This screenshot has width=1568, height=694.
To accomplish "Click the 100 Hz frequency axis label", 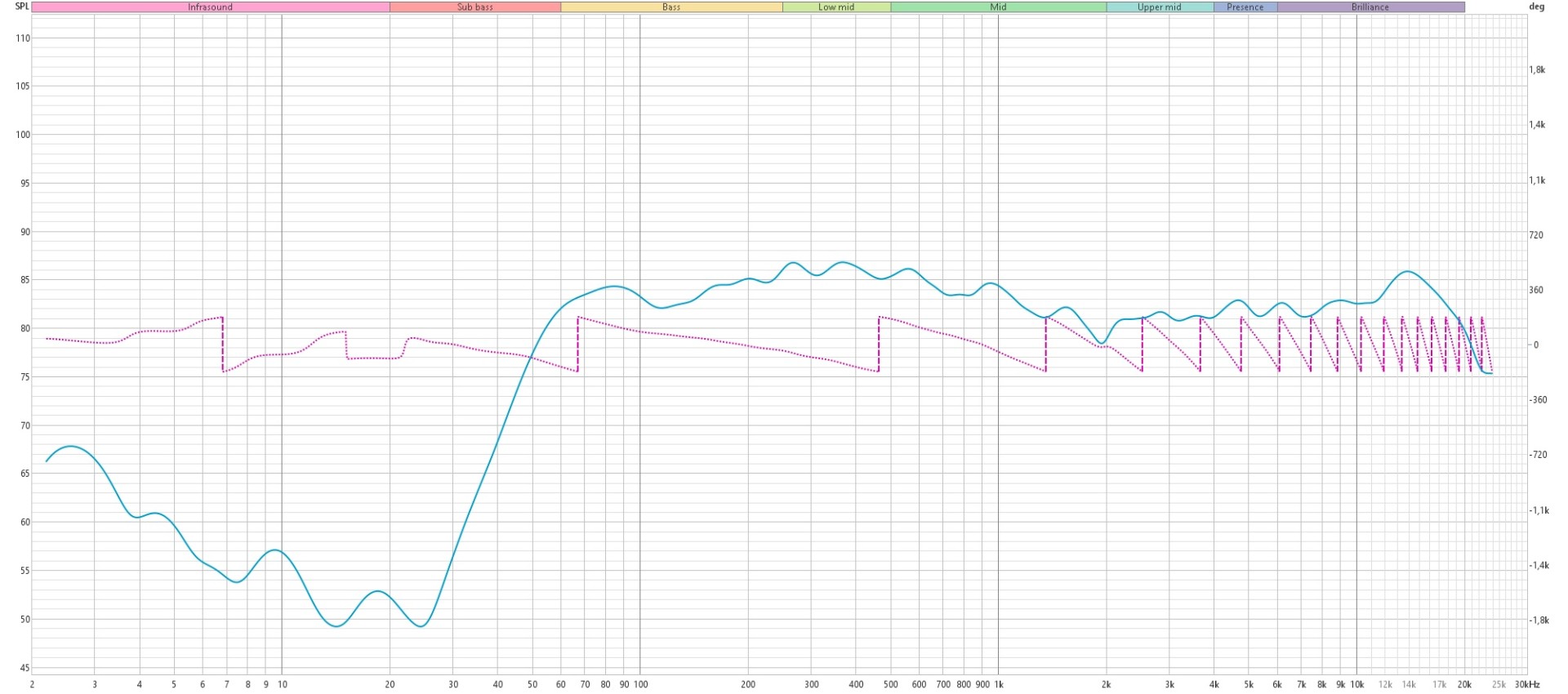I will click(640, 684).
